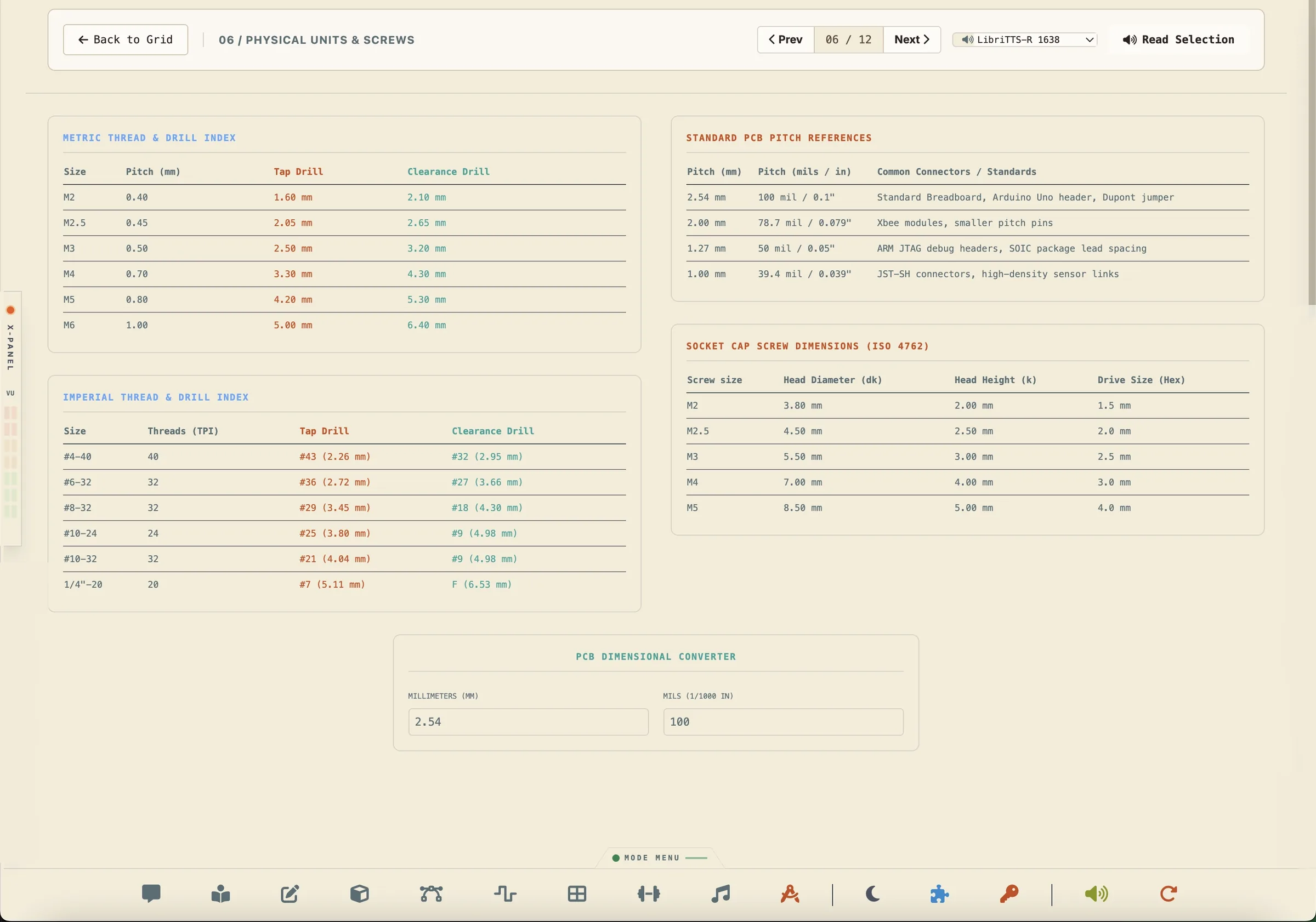
Task: Select the 78.7 mil / 0.079" pitch cell
Action: coord(805,223)
